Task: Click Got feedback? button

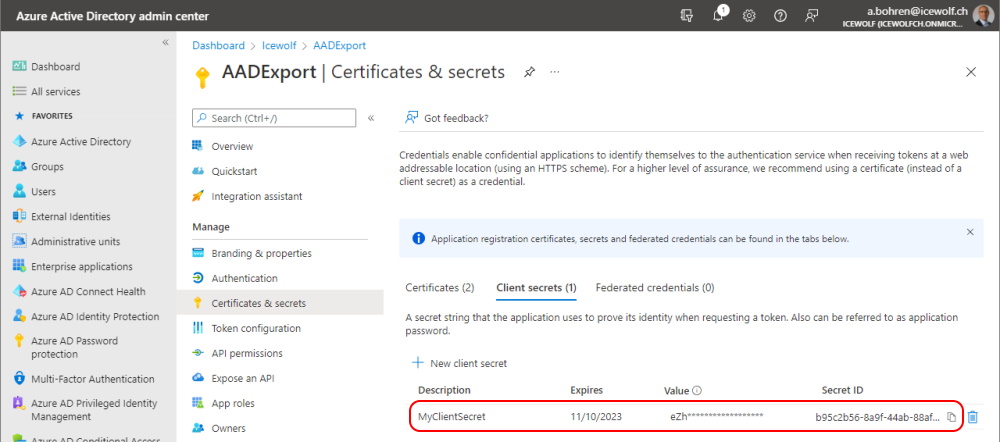Action: click(x=447, y=118)
